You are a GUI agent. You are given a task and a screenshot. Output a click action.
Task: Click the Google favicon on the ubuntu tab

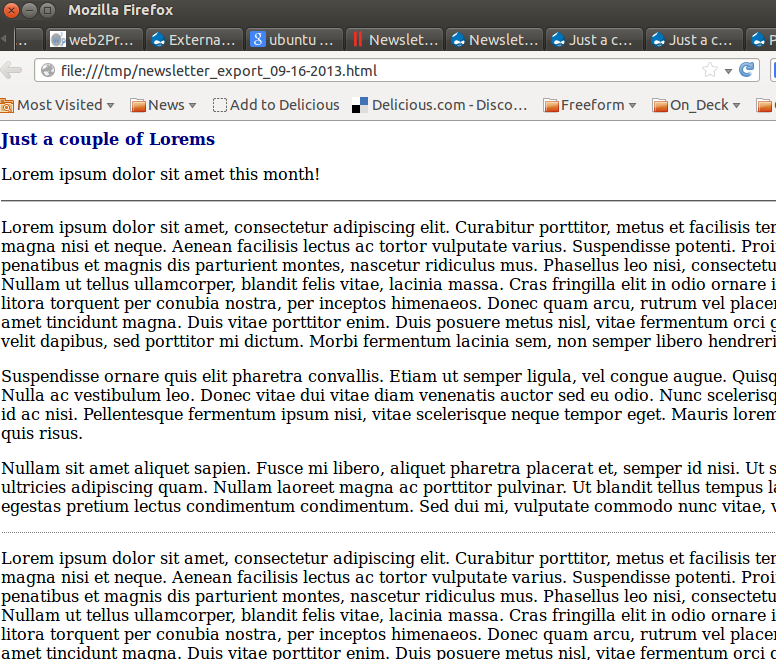(257, 39)
